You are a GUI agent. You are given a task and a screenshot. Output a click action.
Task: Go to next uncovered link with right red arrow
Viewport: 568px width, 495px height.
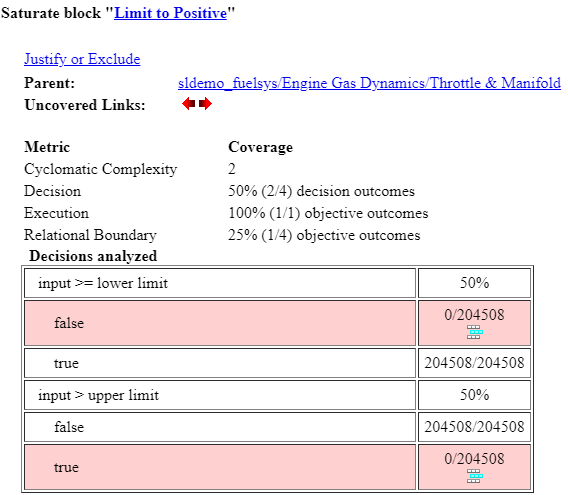pyautogui.click(x=205, y=104)
